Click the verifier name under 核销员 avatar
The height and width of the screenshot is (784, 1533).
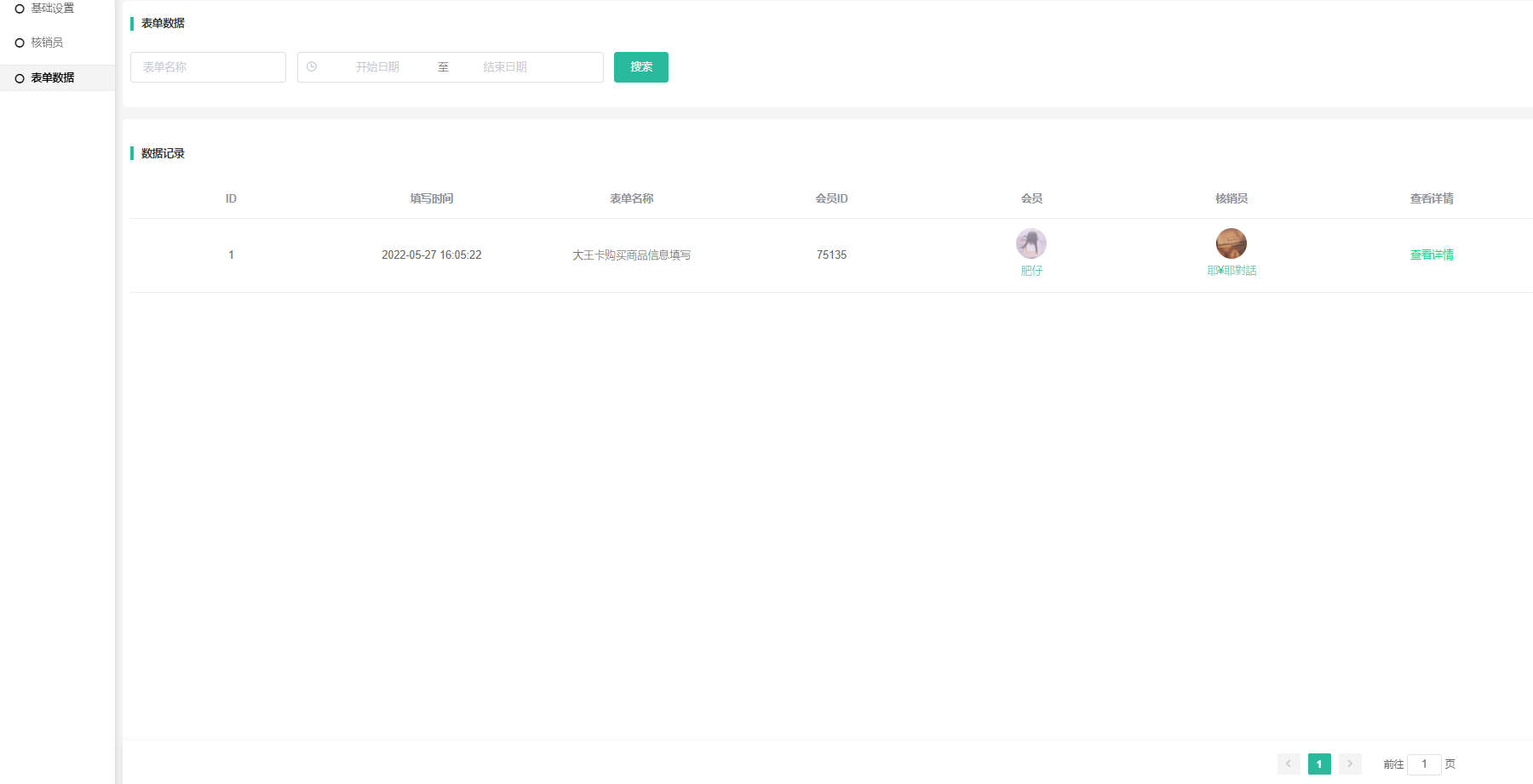coord(1232,271)
